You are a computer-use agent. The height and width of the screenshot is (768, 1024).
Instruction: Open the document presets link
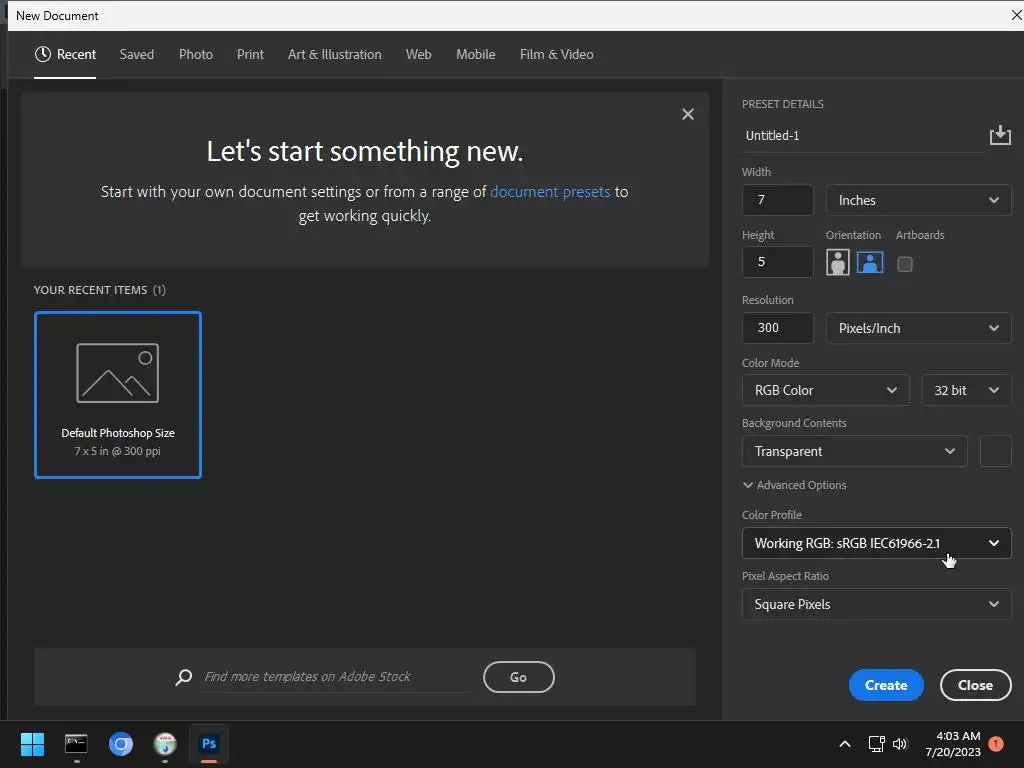[x=550, y=191]
